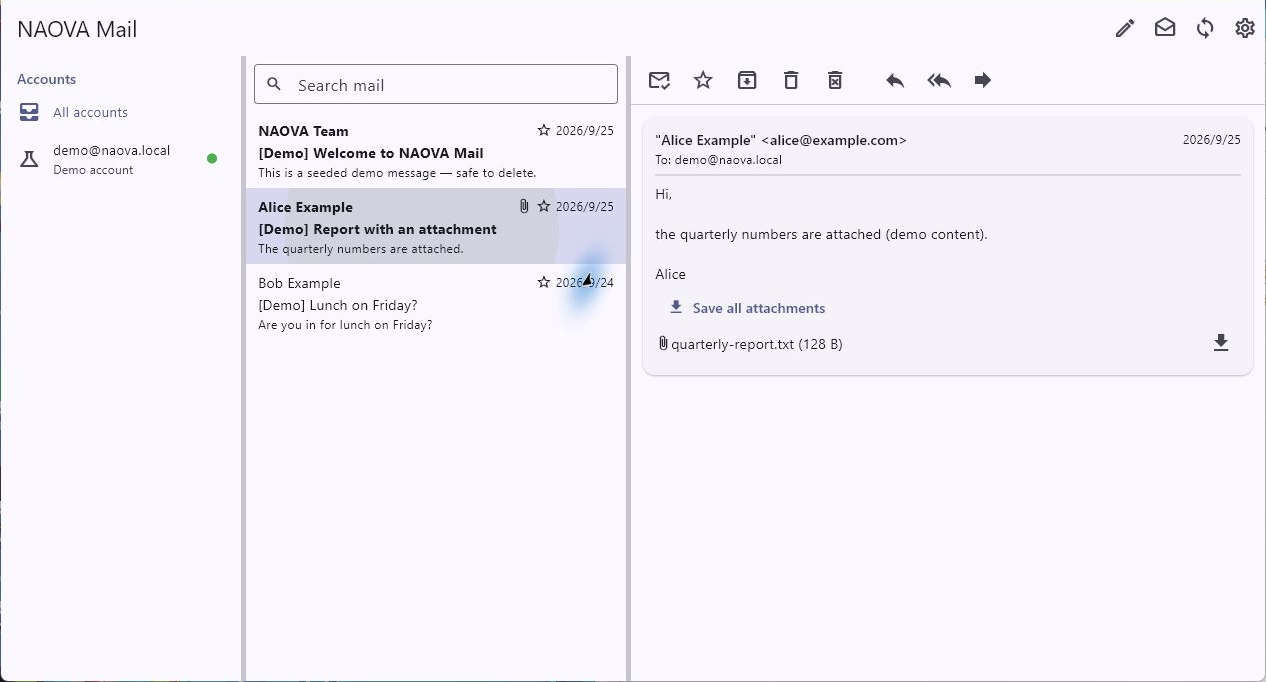1266x682 pixels.
Task: Click sender address alice@example.com
Action: [x=834, y=140]
